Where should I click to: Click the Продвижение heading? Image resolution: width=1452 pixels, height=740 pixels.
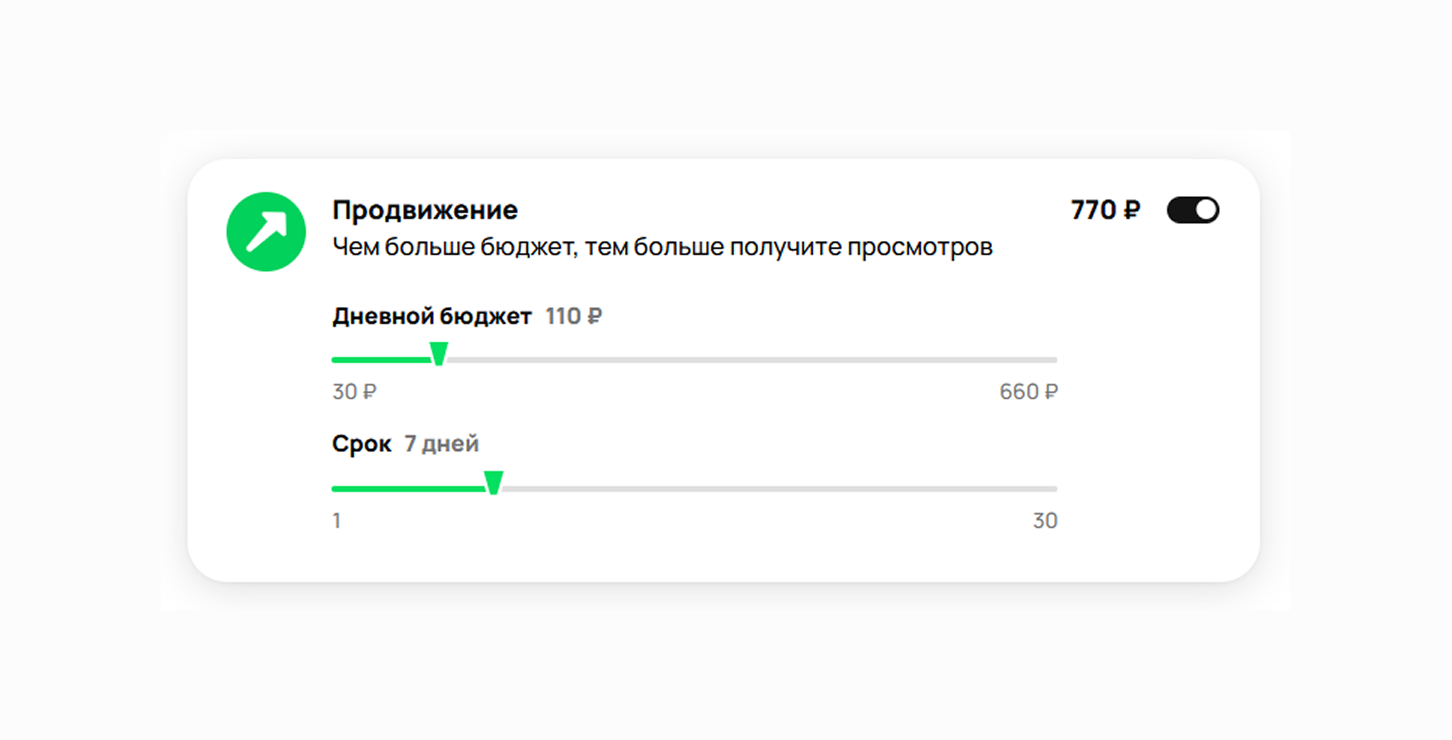click(x=425, y=210)
